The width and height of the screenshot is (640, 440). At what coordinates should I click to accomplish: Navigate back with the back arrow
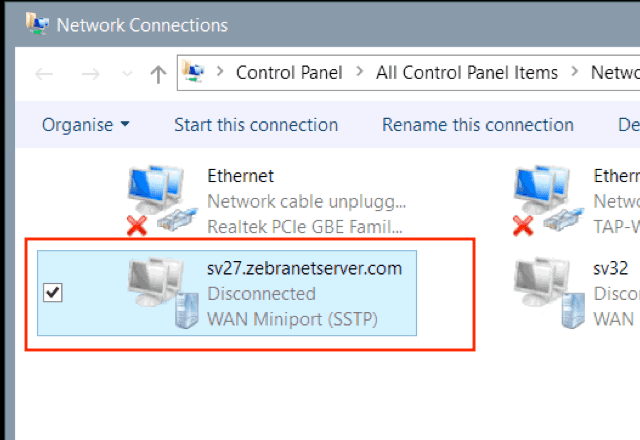click(x=44, y=73)
